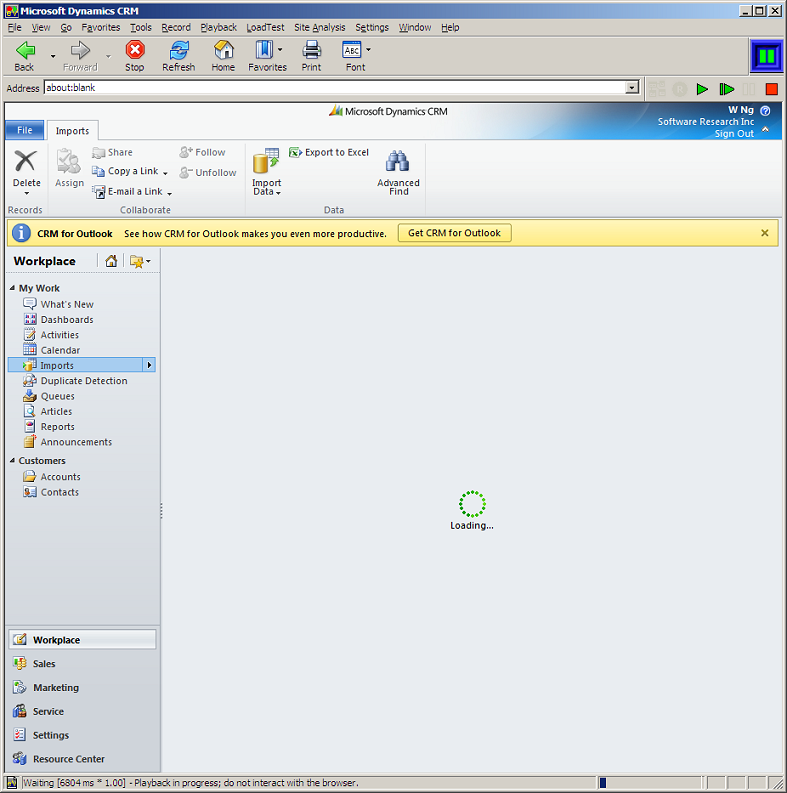Click the E-mail a Link button
The image size is (787, 793).
click(x=132, y=192)
